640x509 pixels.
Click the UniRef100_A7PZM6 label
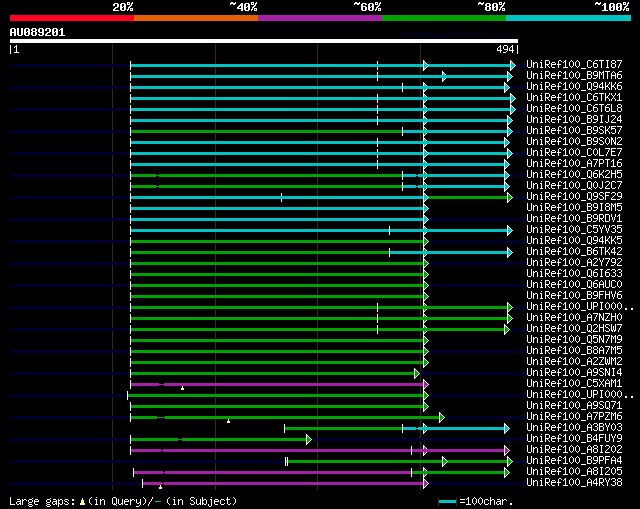574,417
